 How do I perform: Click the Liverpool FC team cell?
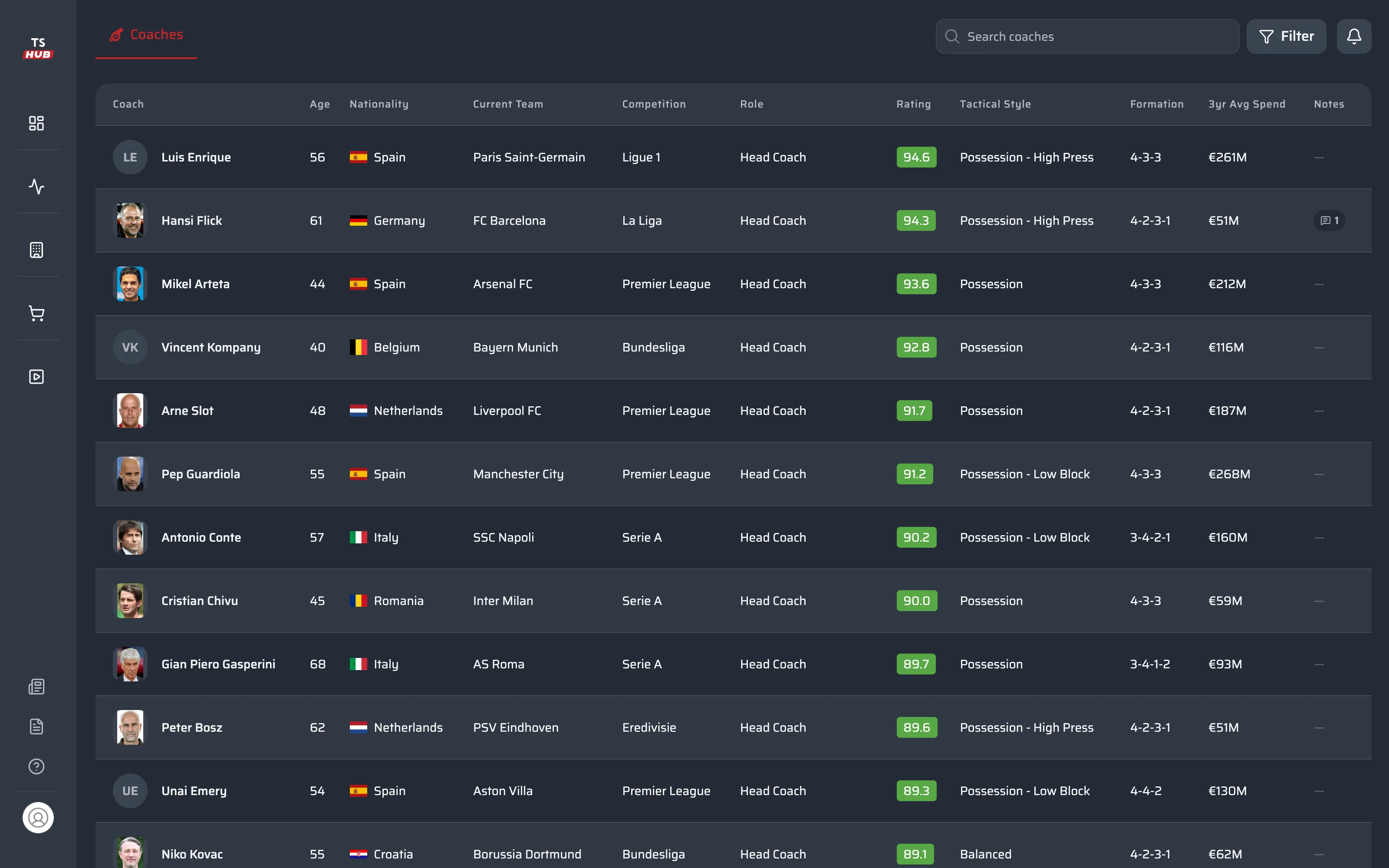[507, 411]
